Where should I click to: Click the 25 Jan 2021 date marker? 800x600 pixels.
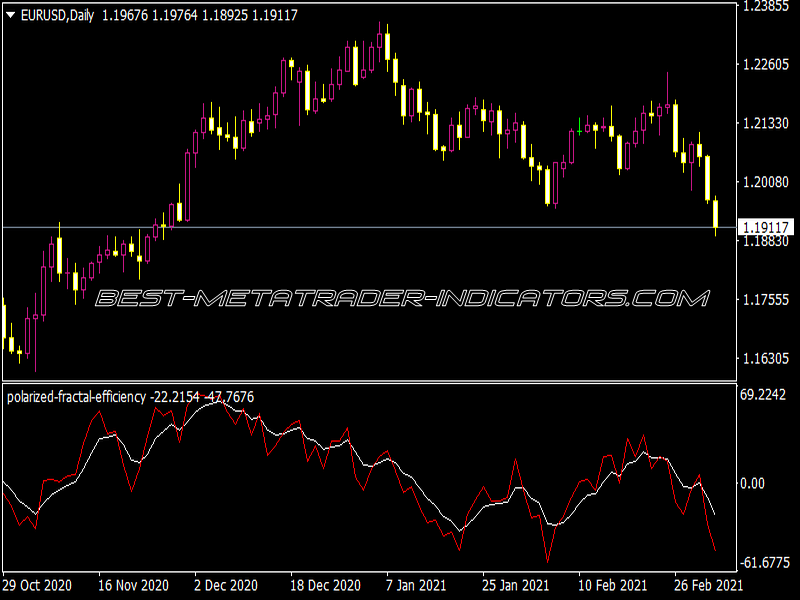click(x=515, y=585)
